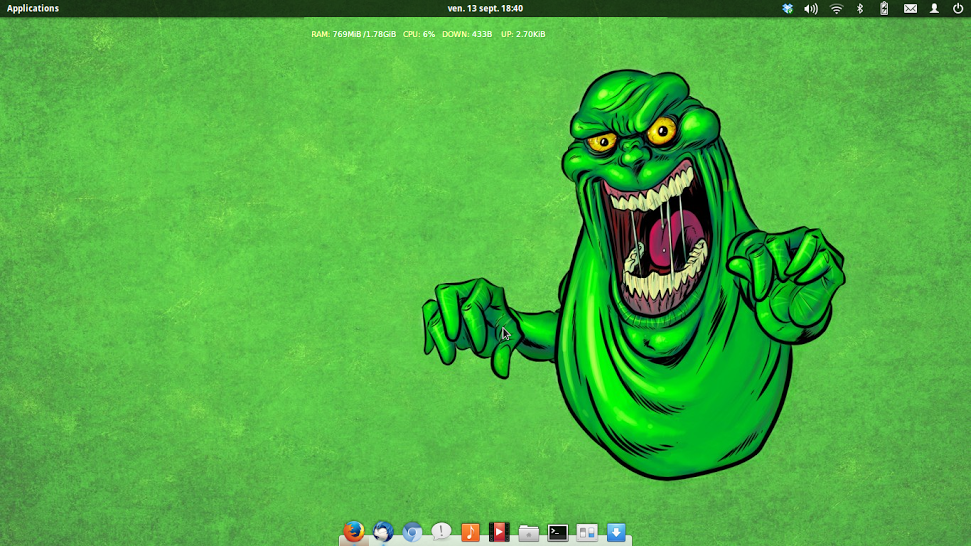Open the date and time indicator

[485, 8]
